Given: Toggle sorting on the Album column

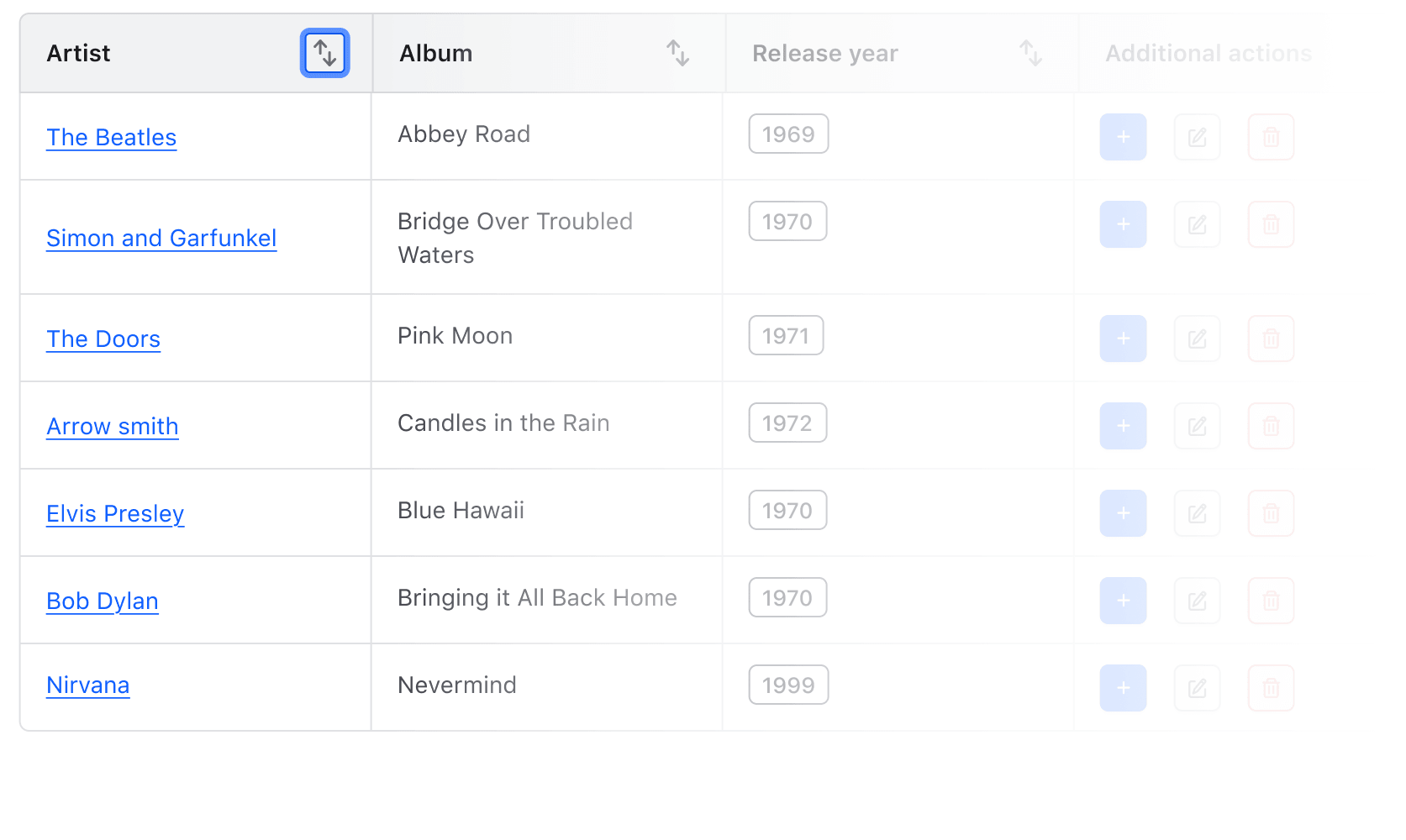Looking at the screenshot, I should [x=679, y=53].
